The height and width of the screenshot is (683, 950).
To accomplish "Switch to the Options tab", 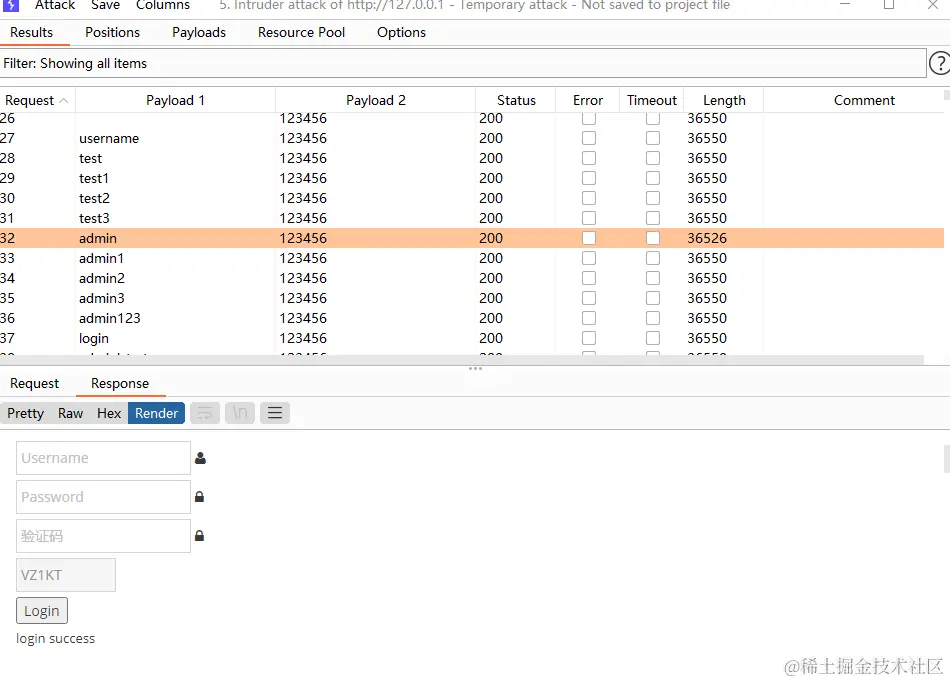I will [401, 33].
